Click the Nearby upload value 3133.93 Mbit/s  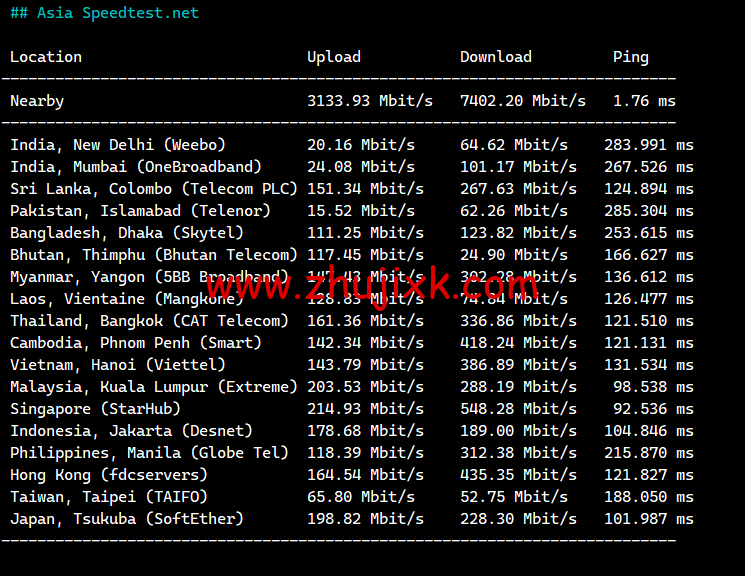pos(370,101)
